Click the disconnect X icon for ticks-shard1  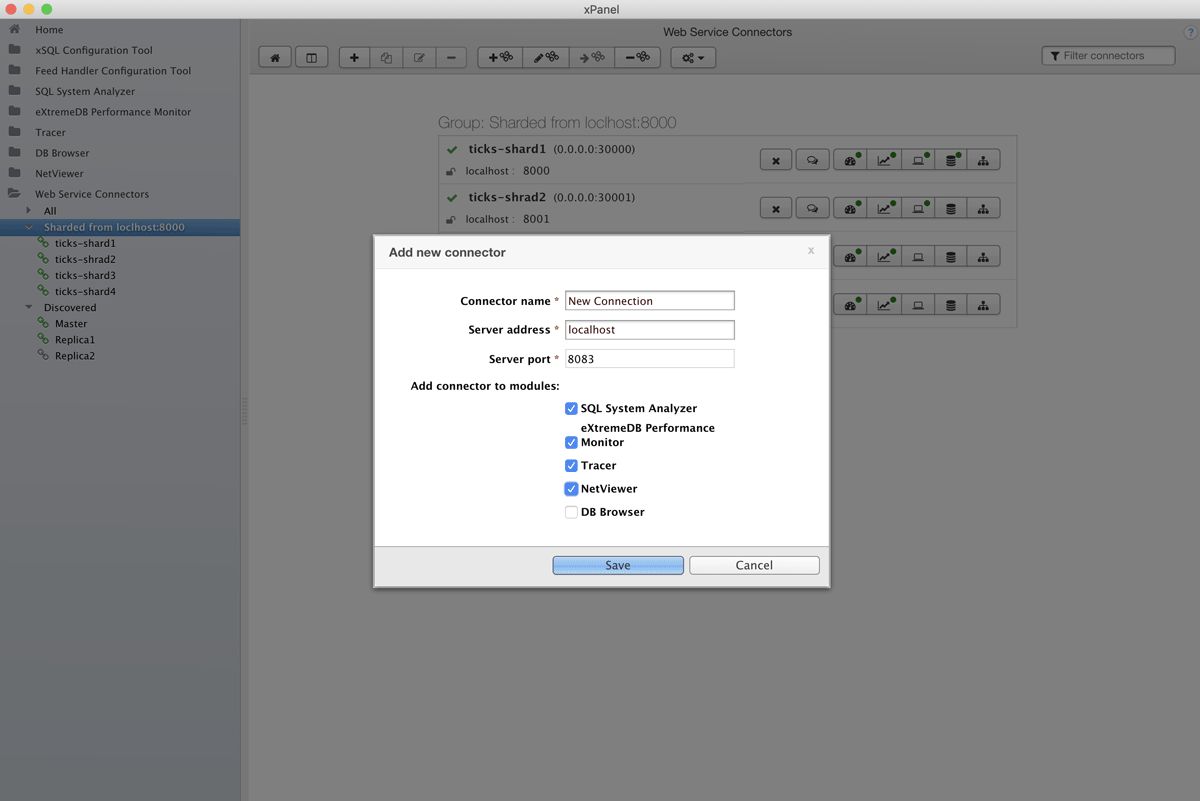click(x=776, y=160)
